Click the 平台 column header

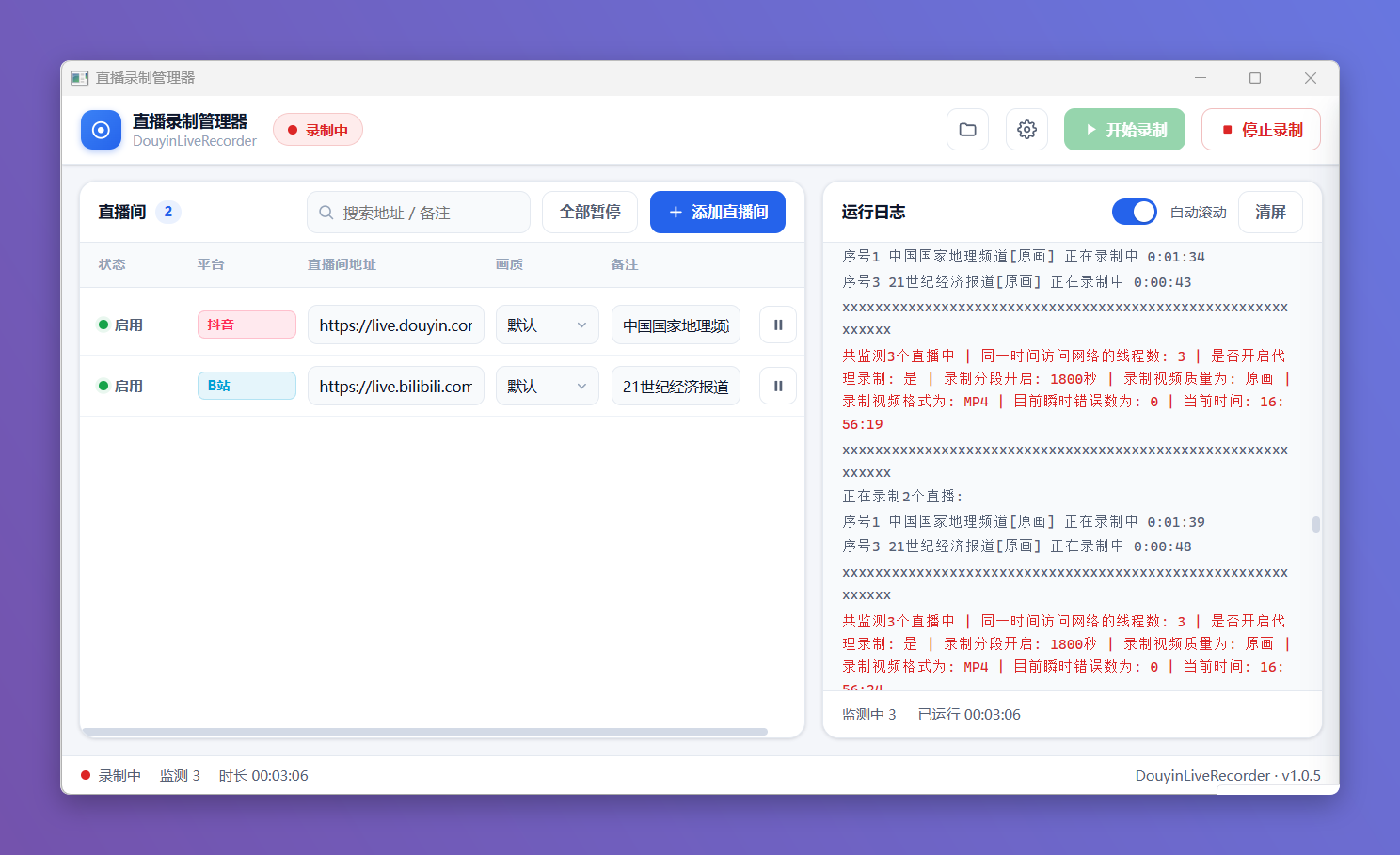211,264
